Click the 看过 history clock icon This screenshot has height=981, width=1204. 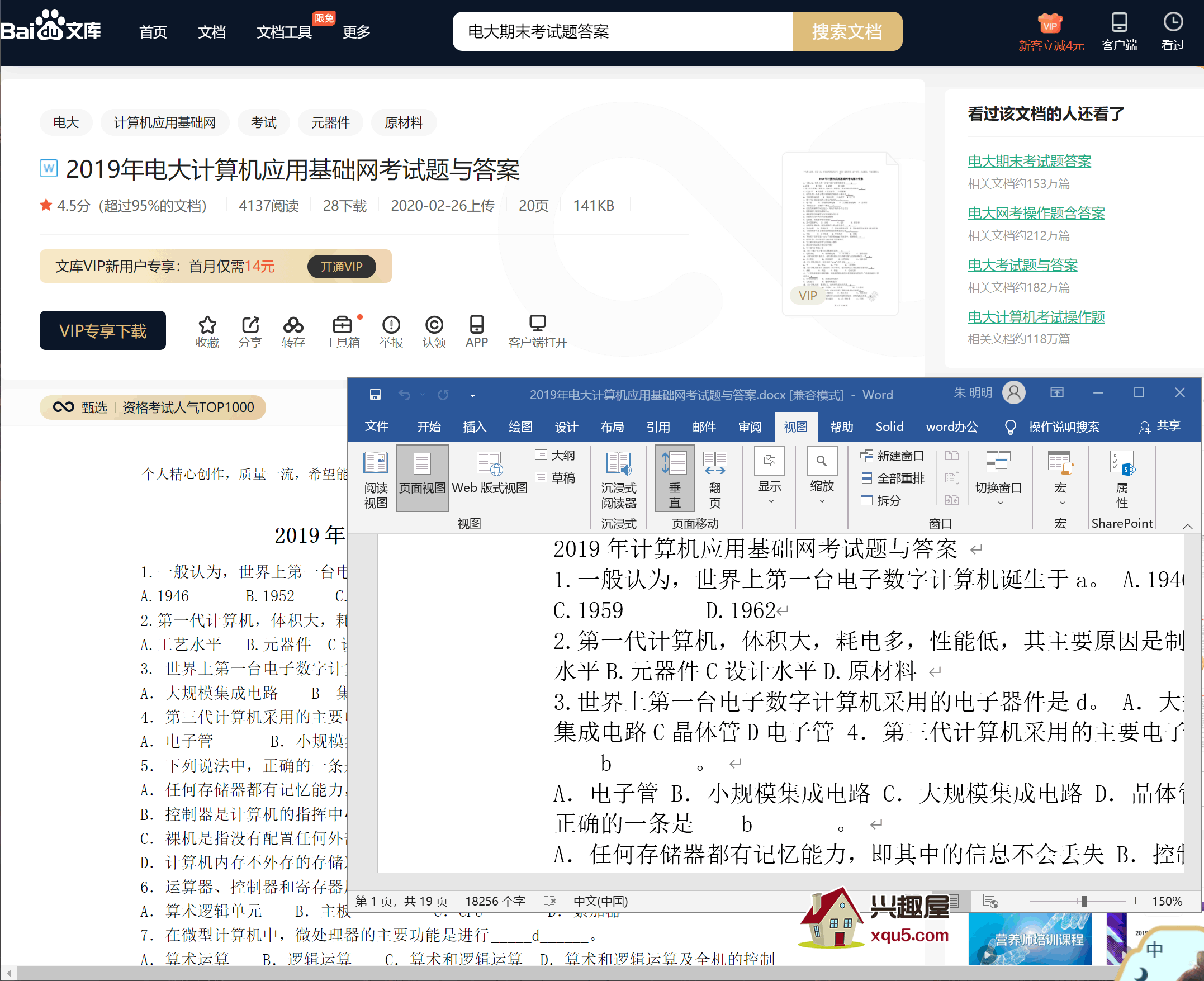pos(1173,22)
